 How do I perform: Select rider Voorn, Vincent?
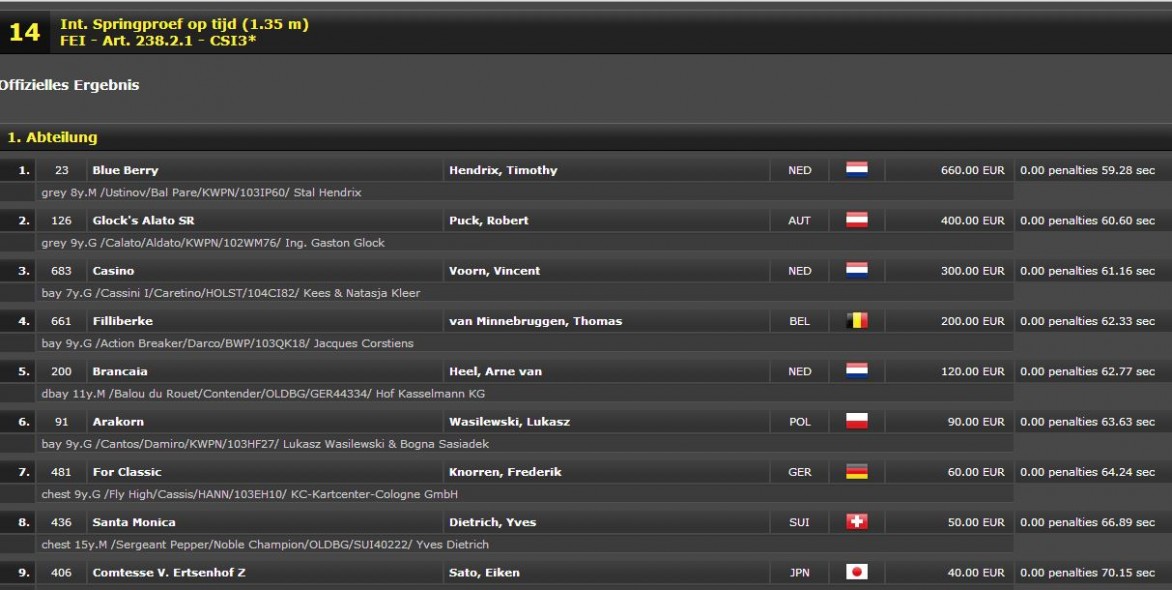(x=495, y=271)
